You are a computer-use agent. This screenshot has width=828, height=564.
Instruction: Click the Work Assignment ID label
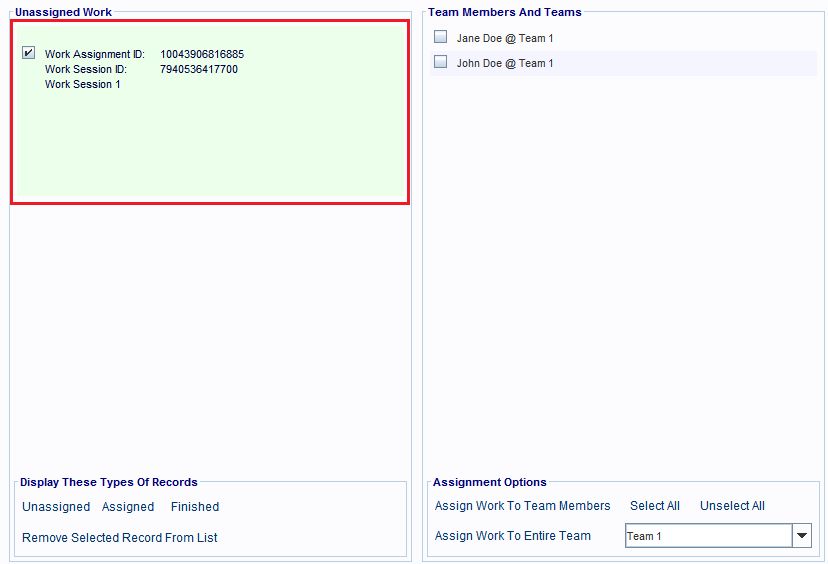click(x=95, y=54)
